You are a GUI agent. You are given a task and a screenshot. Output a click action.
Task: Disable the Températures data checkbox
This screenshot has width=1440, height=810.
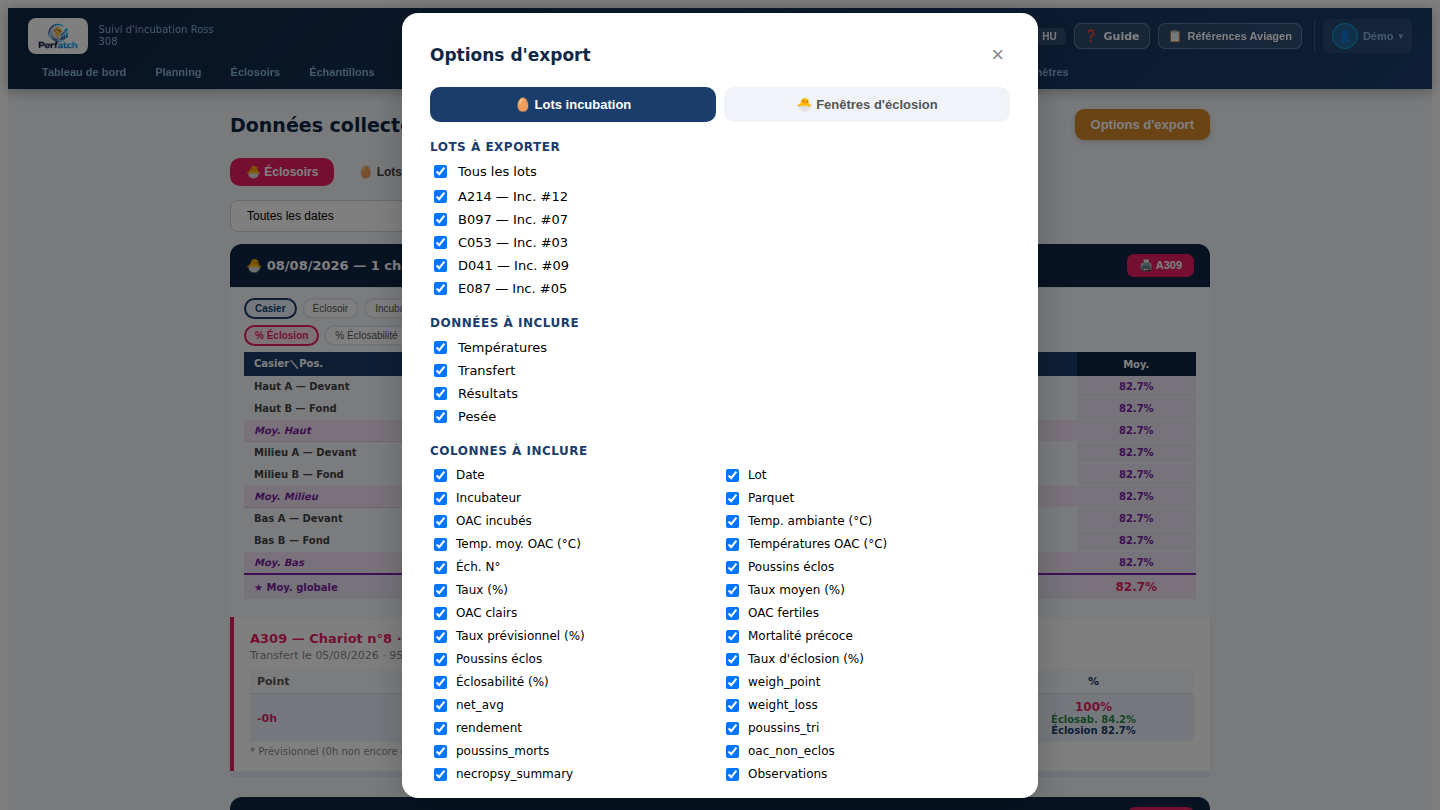click(x=440, y=348)
